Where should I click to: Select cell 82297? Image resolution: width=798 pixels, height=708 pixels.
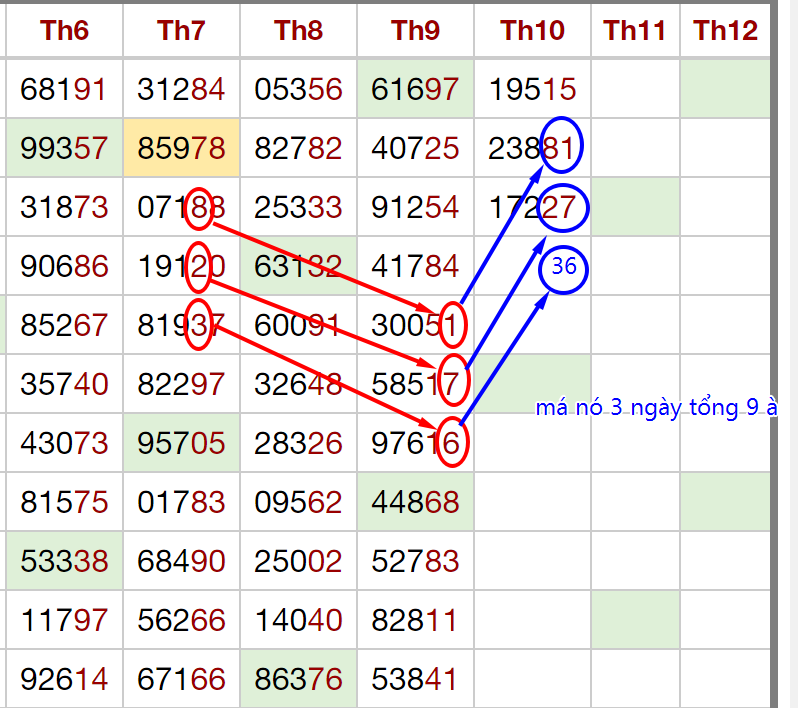click(181, 384)
